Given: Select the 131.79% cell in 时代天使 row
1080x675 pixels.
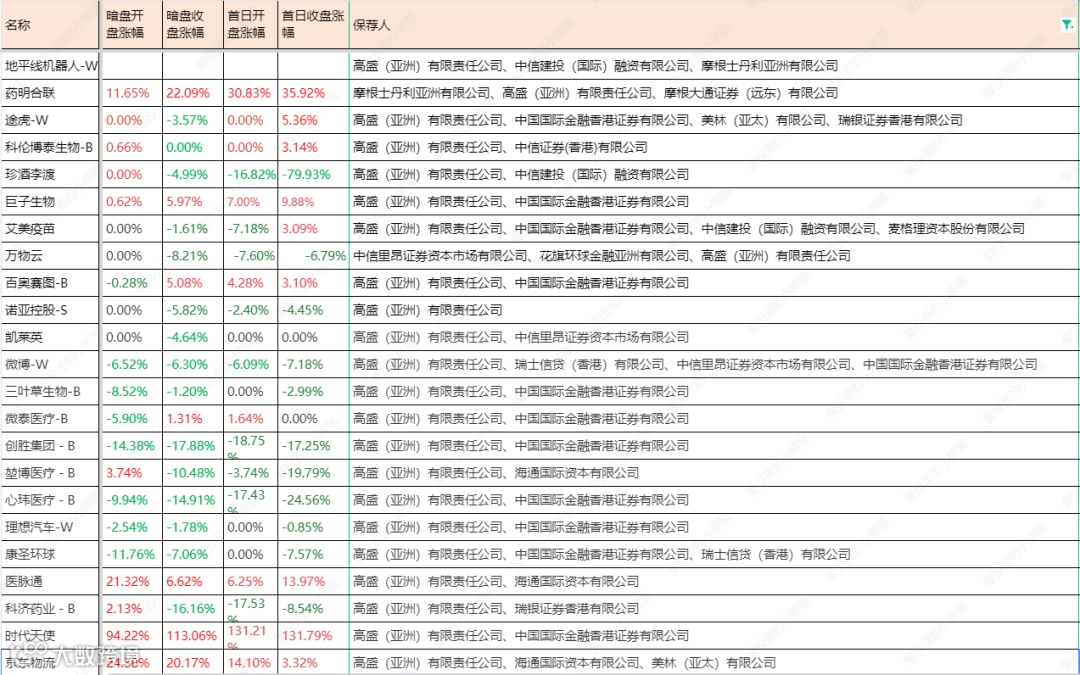Looking at the screenshot, I should click(313, 636).
